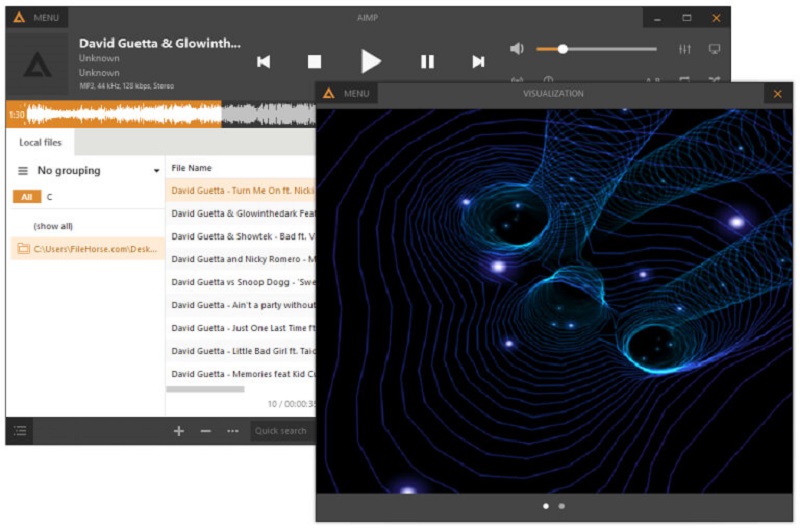
Task: Click the File Name column header
Action: coord(191,168)
